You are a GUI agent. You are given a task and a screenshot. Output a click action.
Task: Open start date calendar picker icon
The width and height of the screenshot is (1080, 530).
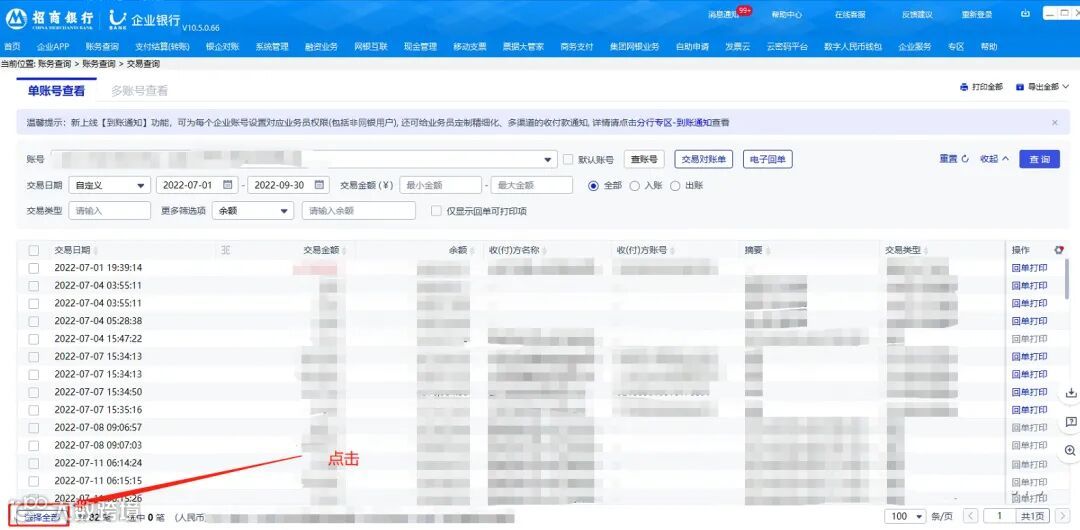click(228, 185)
